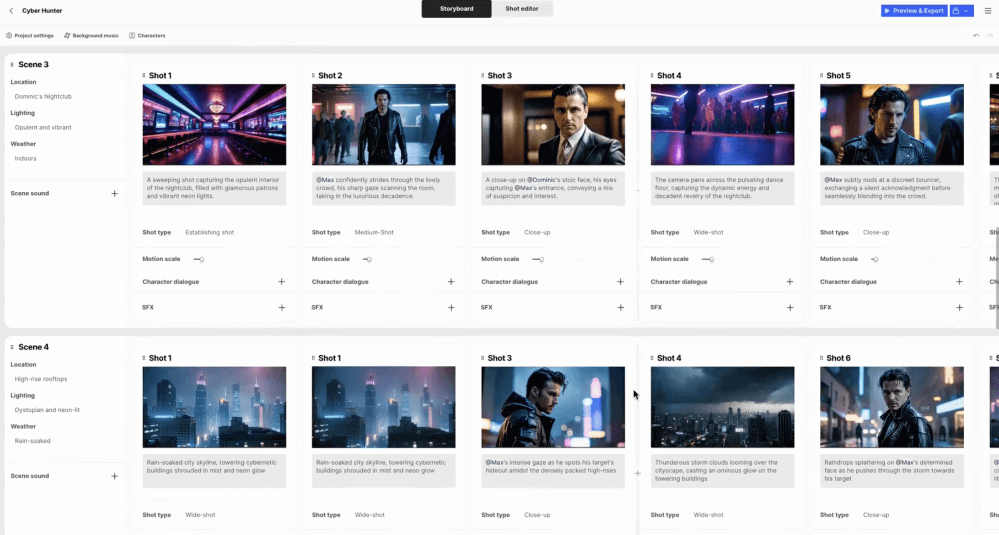Image resolution: width=999 pixels, height=535 pixels.
Task: Switch to the Shot editor tab
Action: pyautogui.click(x=521, y=9)
